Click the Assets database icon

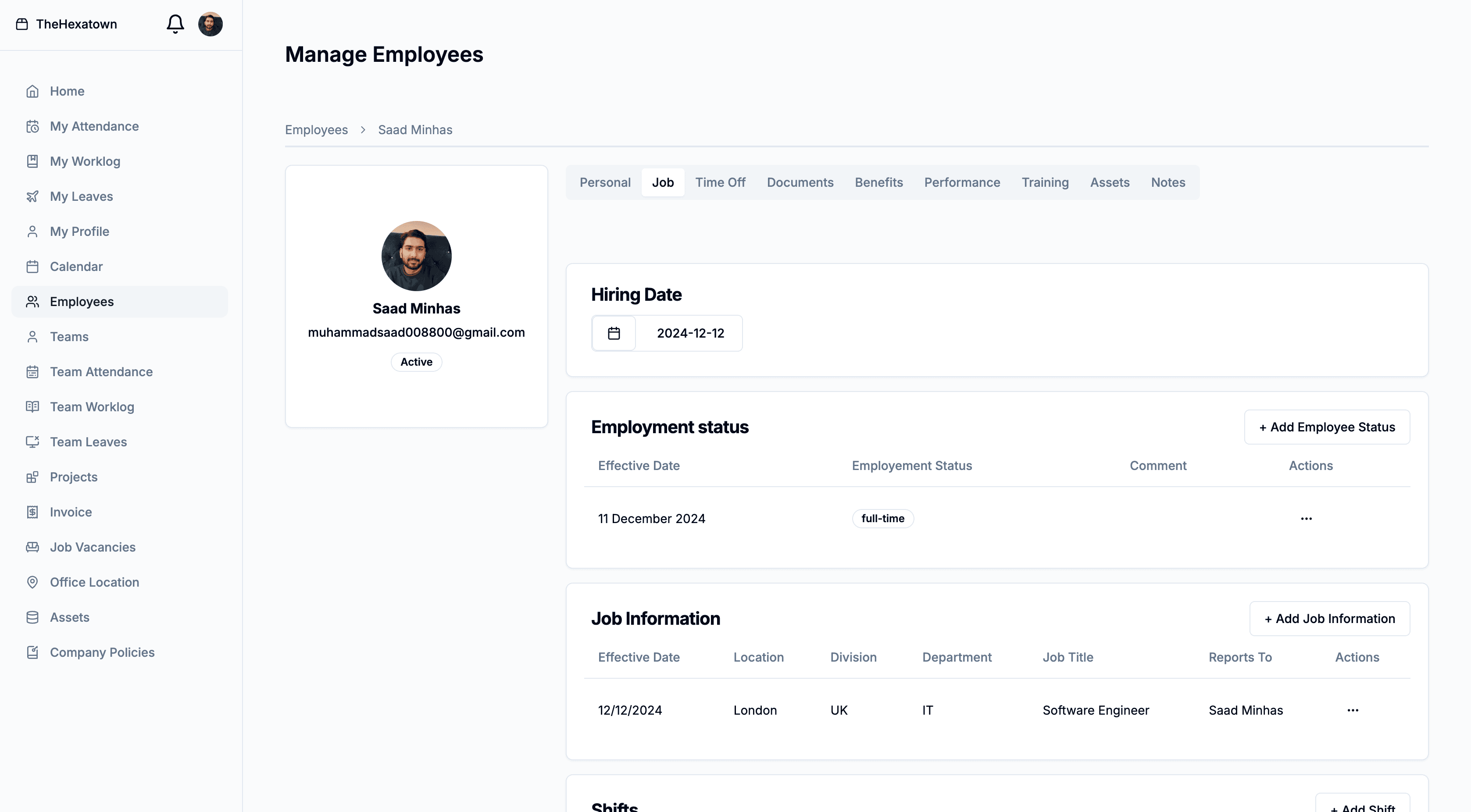point(32,617)
